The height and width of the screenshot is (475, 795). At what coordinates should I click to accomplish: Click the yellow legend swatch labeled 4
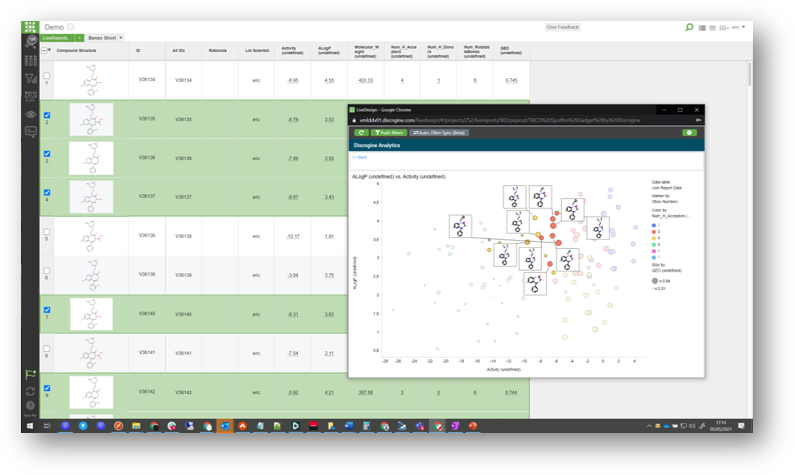coord(654,238)
